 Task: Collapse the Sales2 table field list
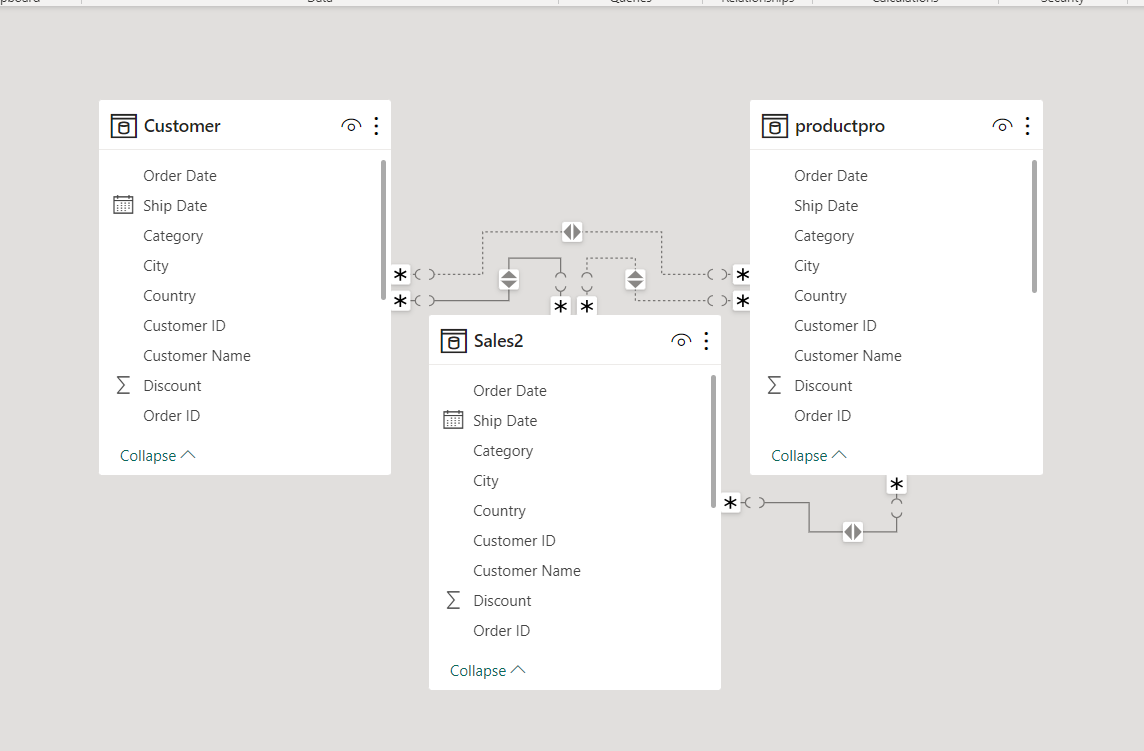487,670
